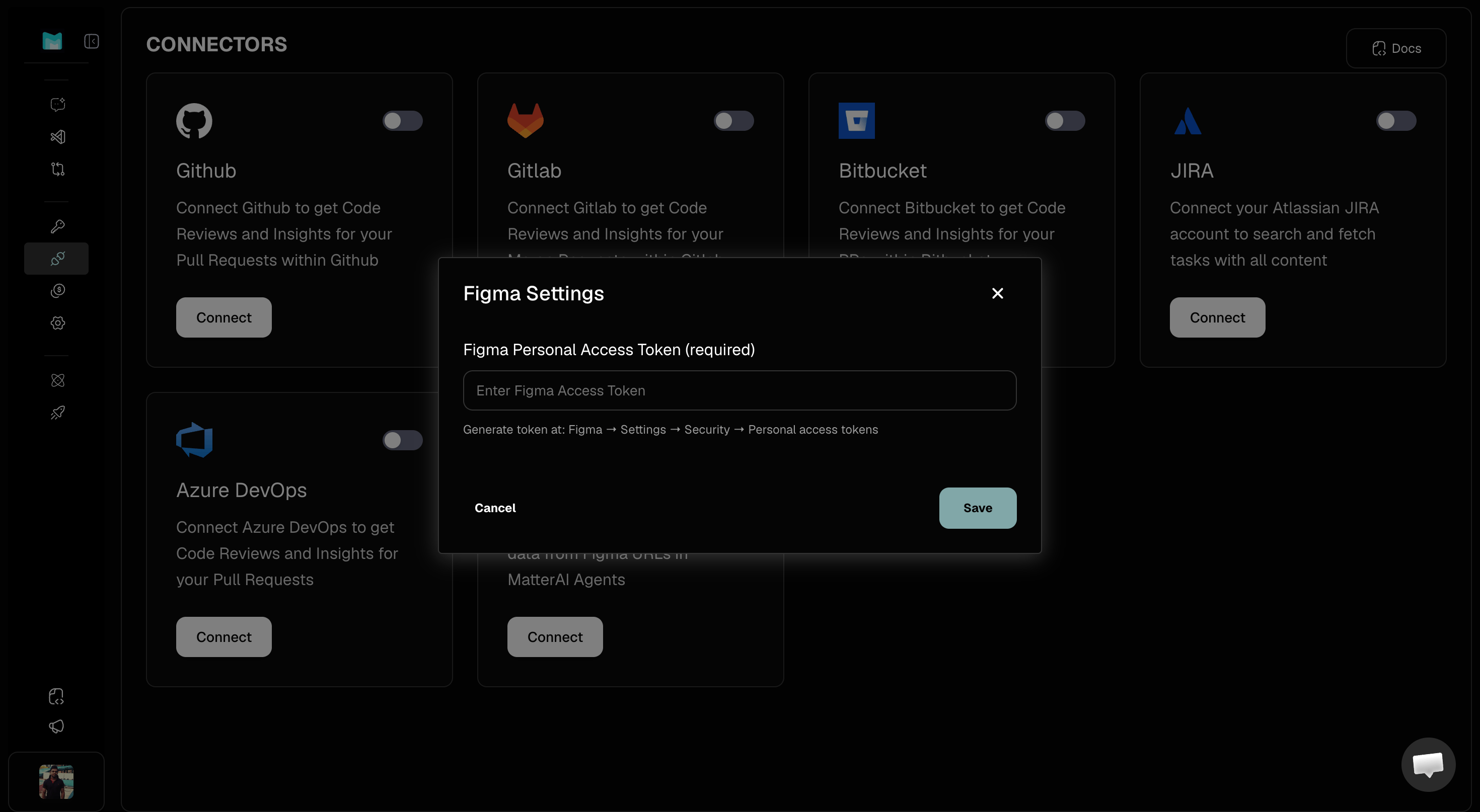Click the Gitlab fox logo
The height and width of the screenshot is (812, 1480).
point(525,121)
